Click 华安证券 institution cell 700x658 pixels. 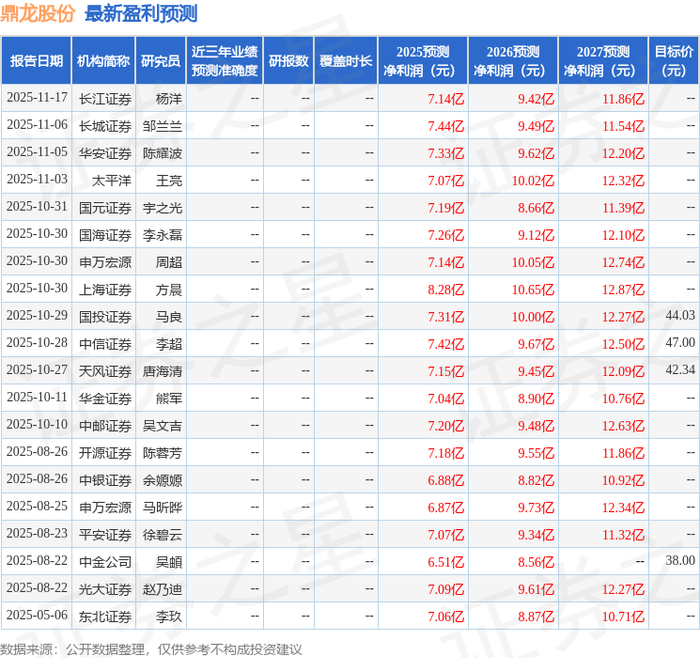click(105, 153)
